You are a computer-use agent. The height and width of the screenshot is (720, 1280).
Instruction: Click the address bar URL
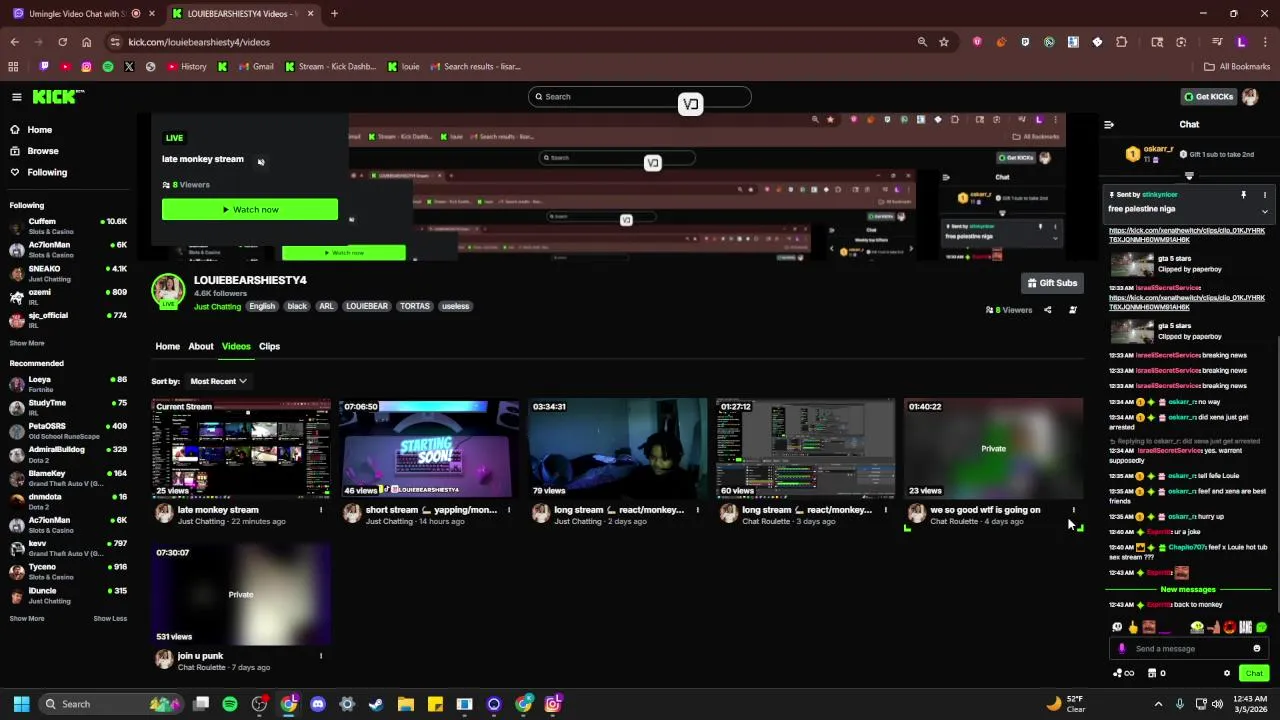[199, 42]
